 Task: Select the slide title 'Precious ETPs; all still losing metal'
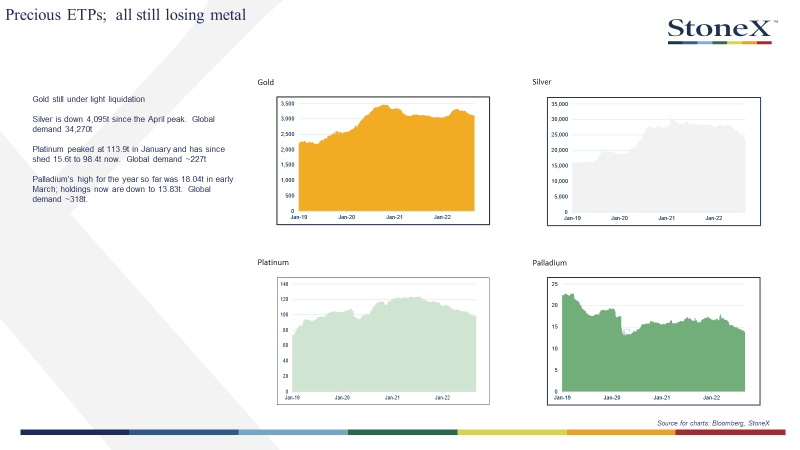pyautogui.click(x=126, y=14)
